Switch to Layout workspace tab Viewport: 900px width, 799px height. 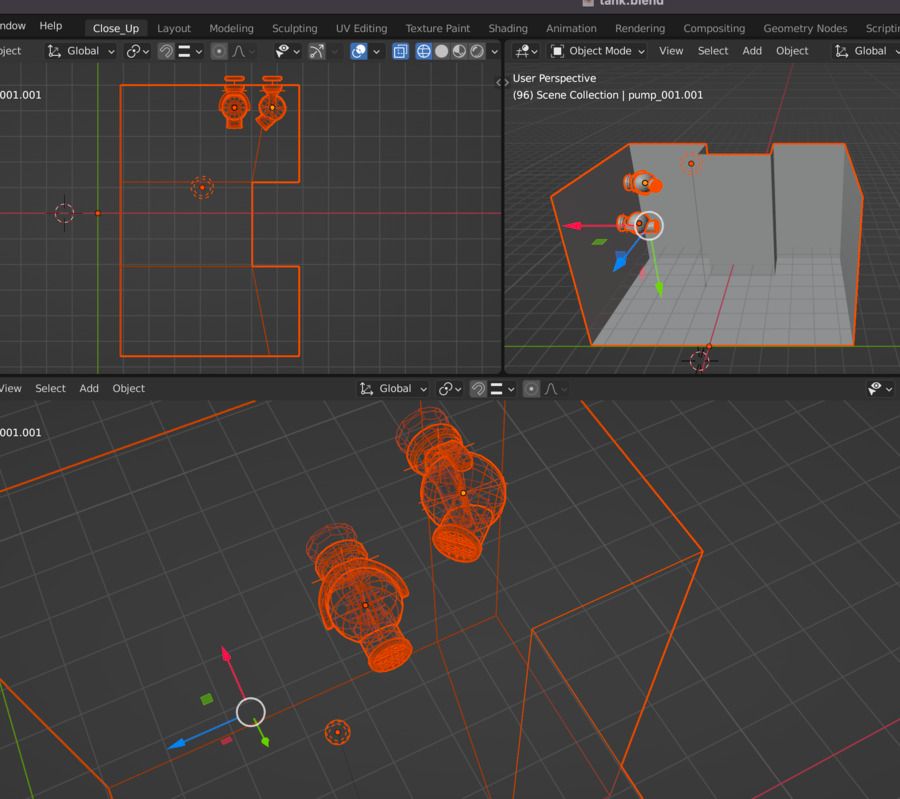point(173,28)
